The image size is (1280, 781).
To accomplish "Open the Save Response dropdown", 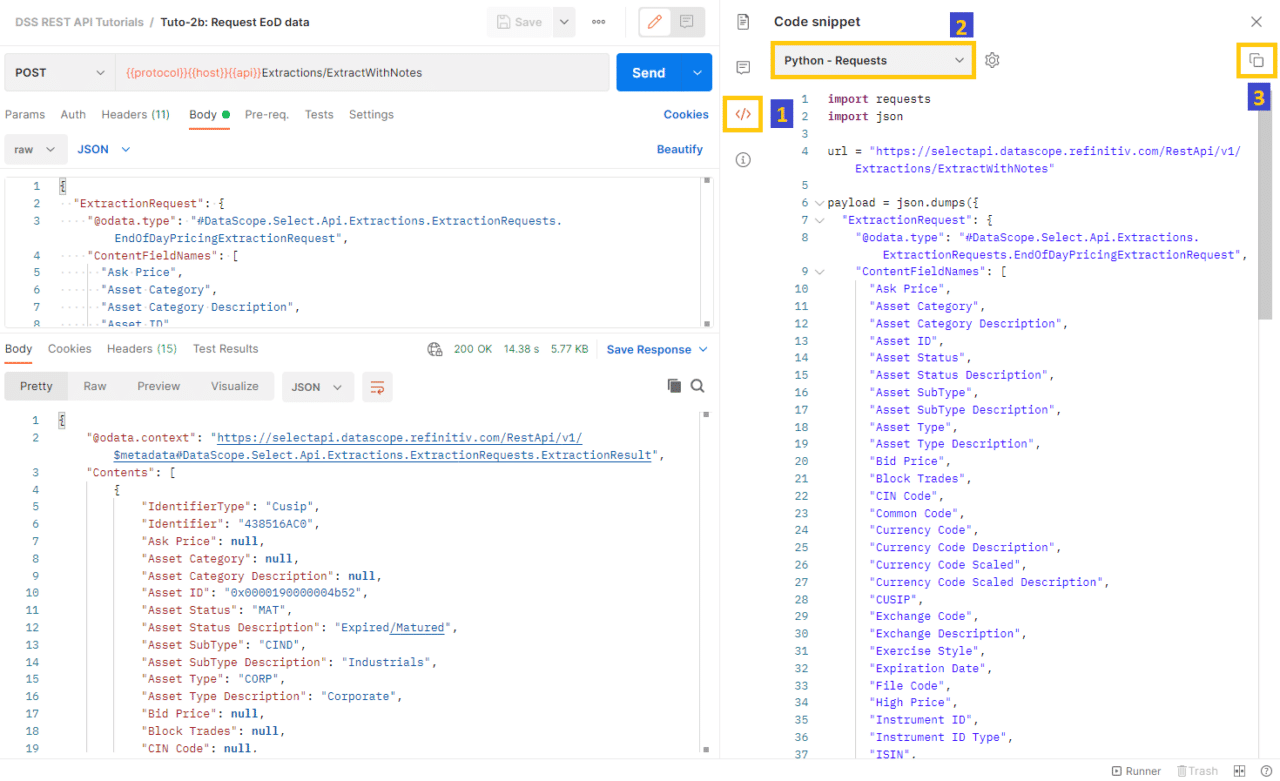I will tap(657, 350).
